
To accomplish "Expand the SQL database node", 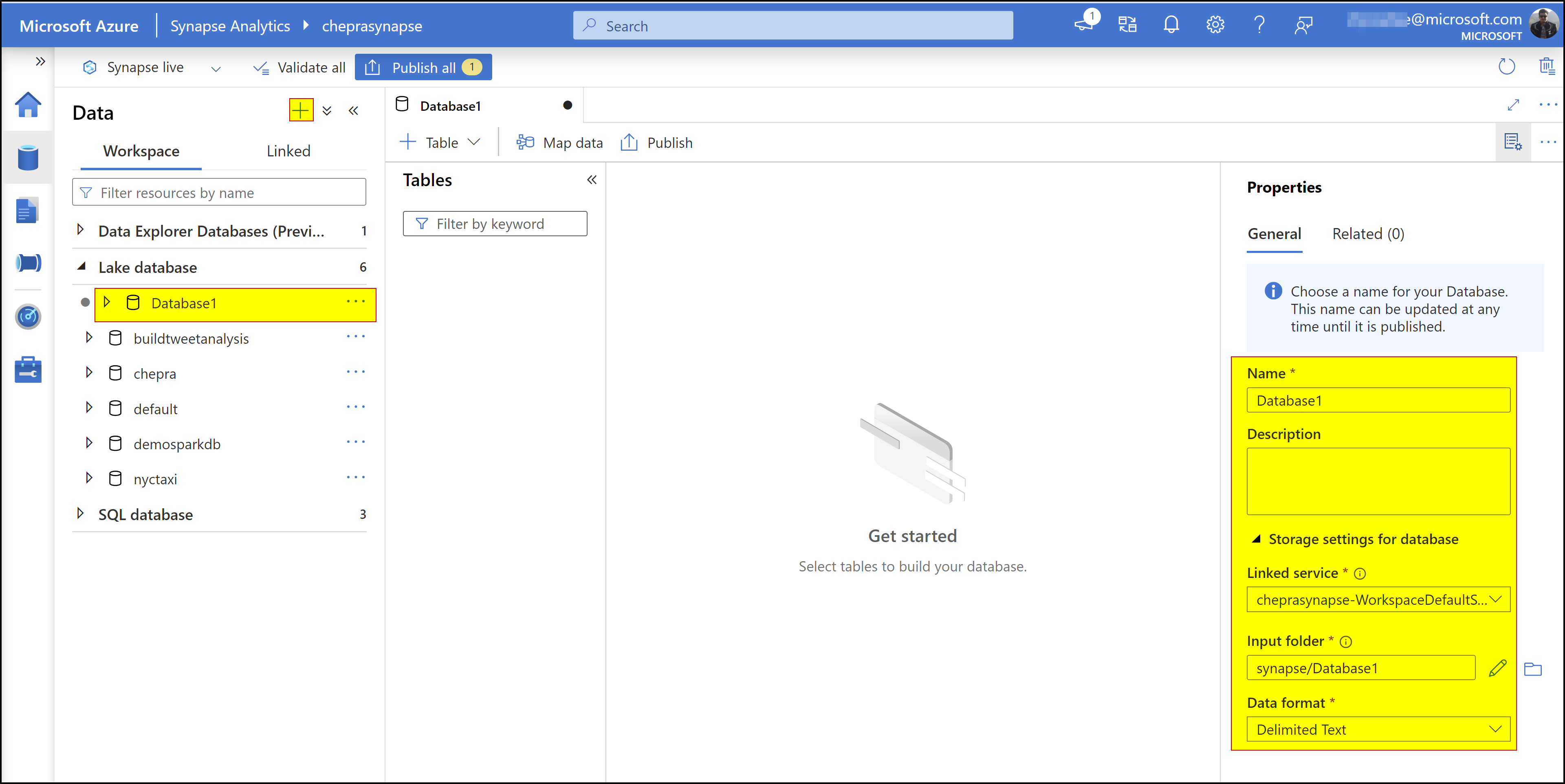I will 80,513.
